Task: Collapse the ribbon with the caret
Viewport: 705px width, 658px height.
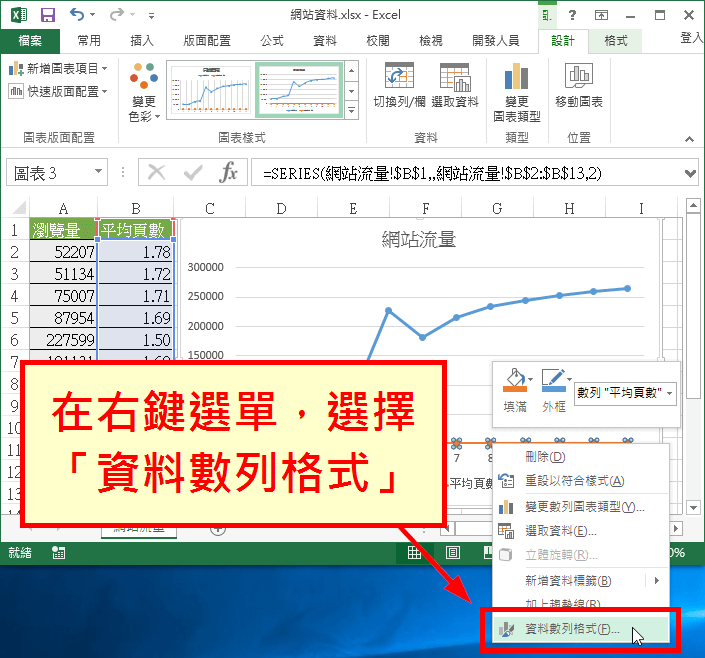Action: (689, 139)
